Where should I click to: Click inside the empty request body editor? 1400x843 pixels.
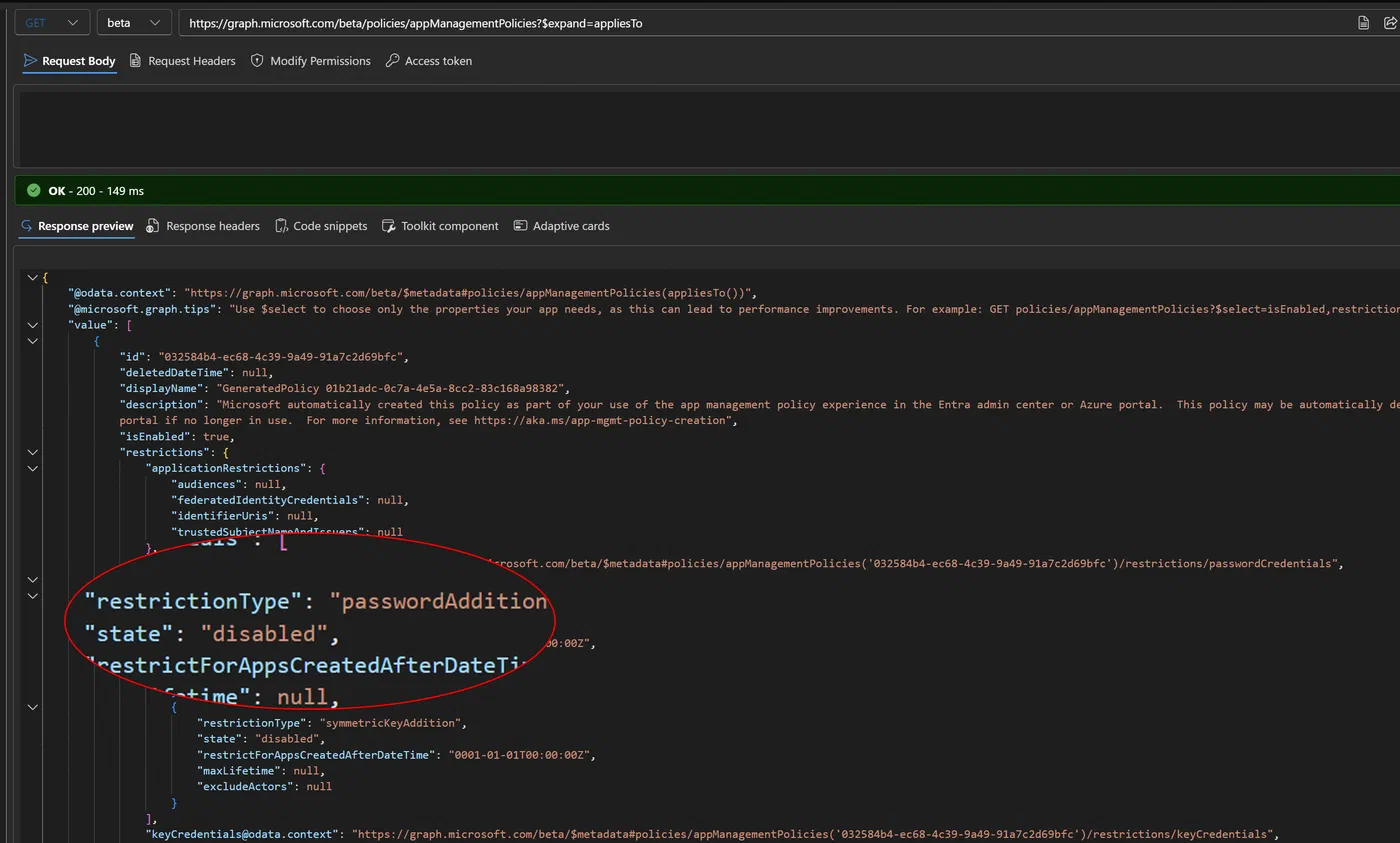pyautogui.click(x=708, y=126)
